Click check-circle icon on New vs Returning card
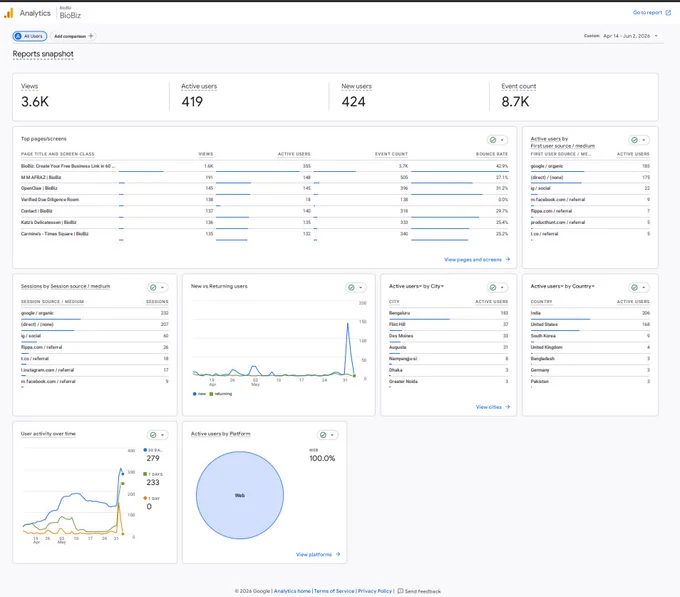Screen dimensions: 680x597 coord(351,287)
